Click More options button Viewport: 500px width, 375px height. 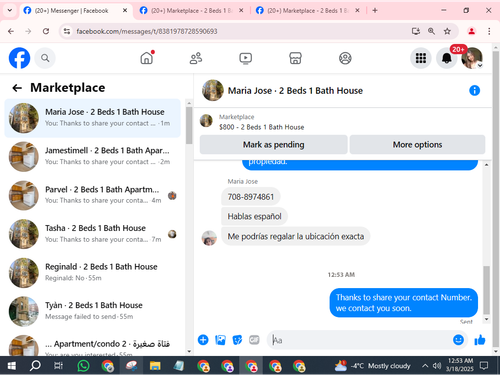tap(417, 145)
